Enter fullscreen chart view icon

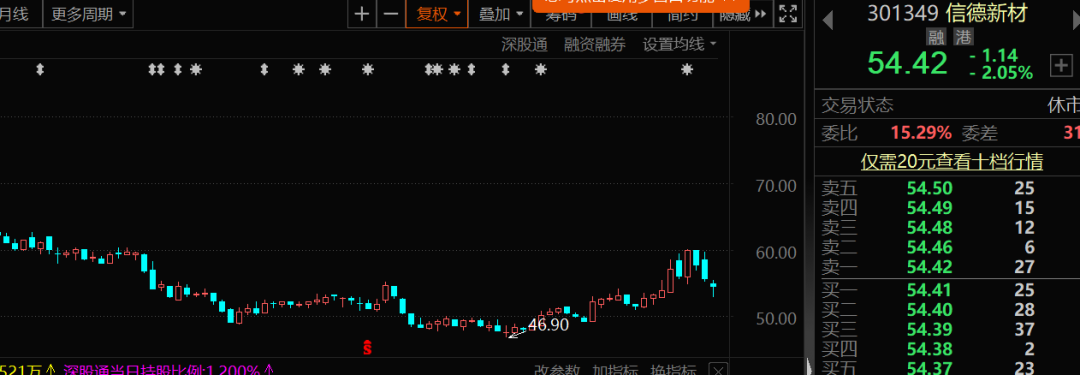coord(787,14)
